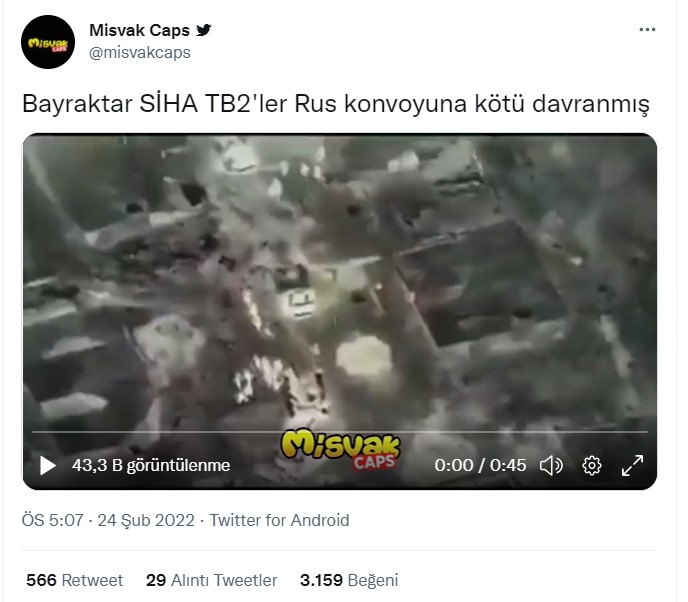Viewport: 688px width, 602px height.
Task: Click the 0:00 / 0:45 time display
Action: (x=480, y=466)
